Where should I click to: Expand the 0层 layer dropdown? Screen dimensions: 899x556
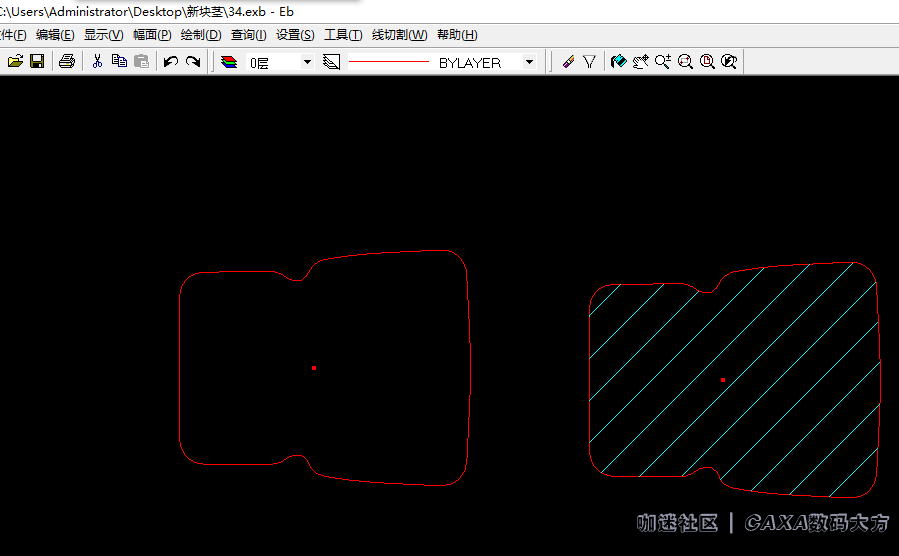pos(307,62)
